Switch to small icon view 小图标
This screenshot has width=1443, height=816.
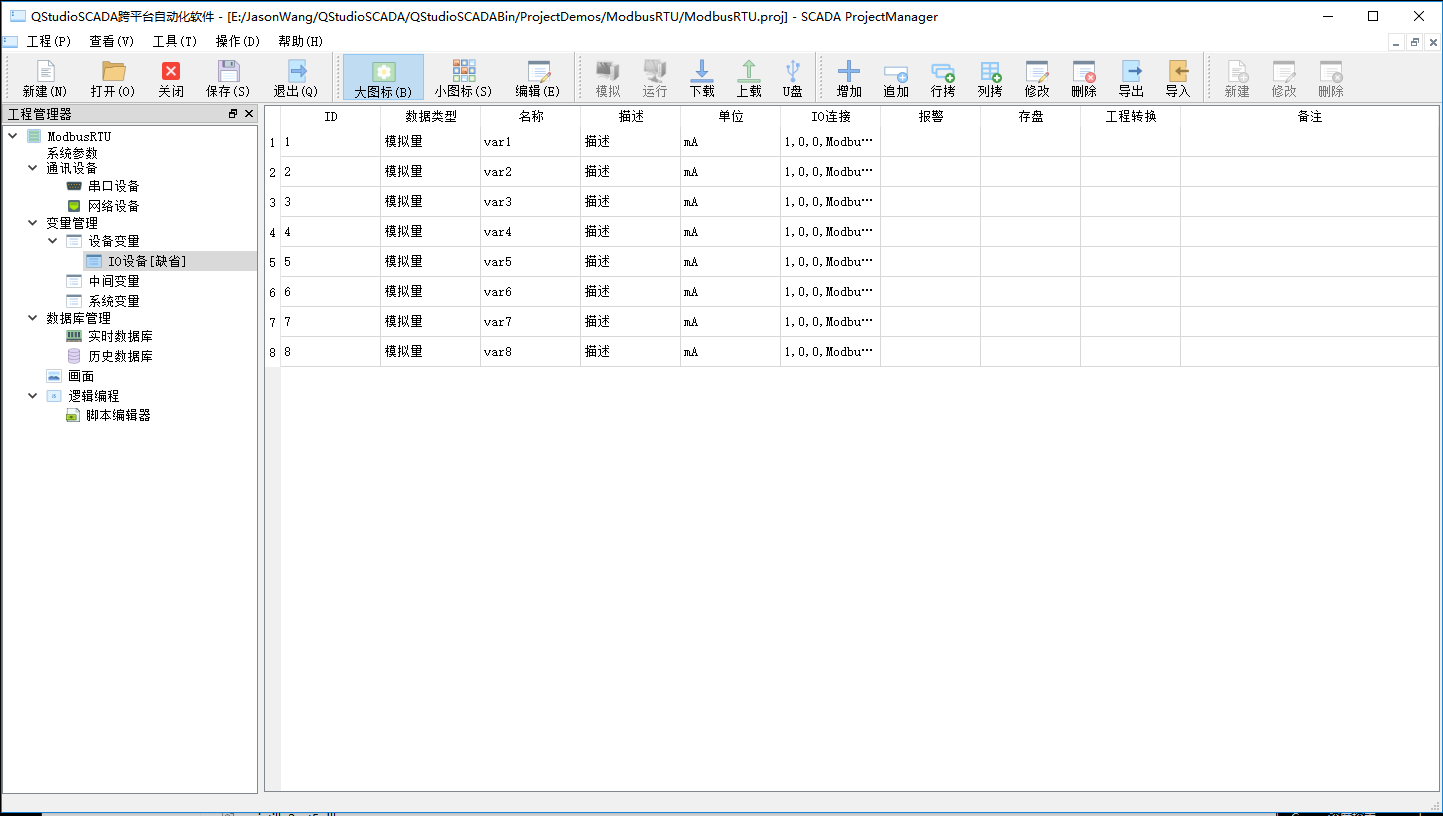462,77
